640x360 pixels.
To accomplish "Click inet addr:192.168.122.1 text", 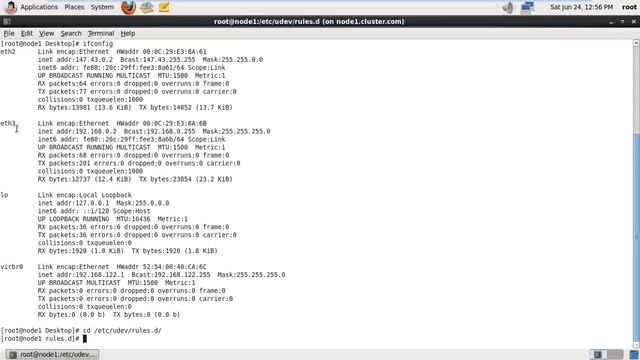I will (81, 275).
